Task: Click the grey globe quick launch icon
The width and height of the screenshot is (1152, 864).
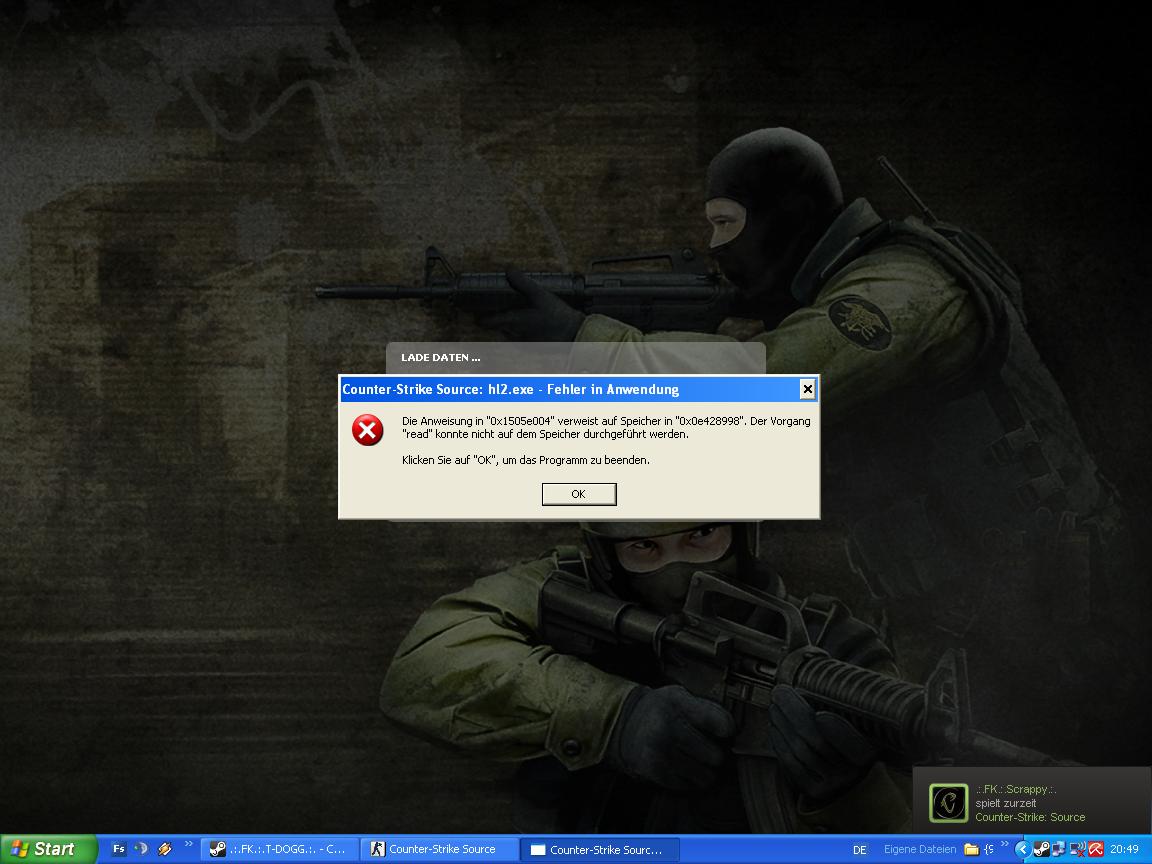Action: coord(141,849)
